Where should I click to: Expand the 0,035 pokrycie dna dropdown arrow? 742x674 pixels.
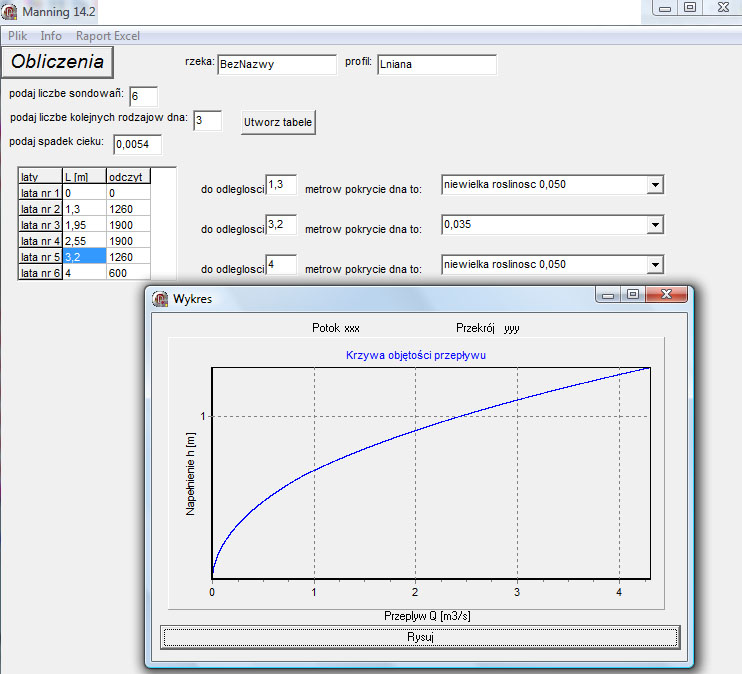tap(655, 225)
